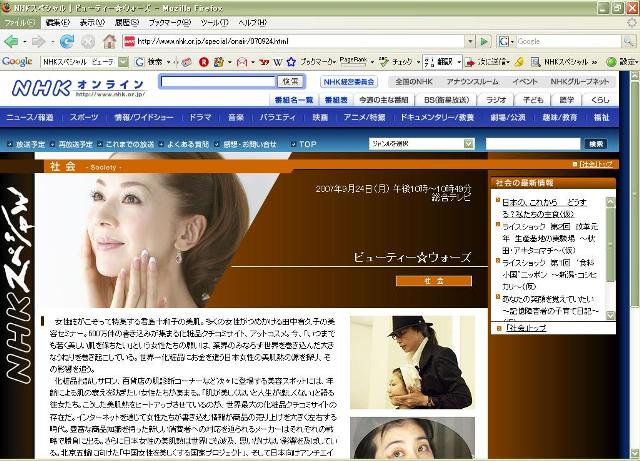Screen dimensions: 640x461
Task: Reload the page with the blue refresh icon
Action: (67, 41)
